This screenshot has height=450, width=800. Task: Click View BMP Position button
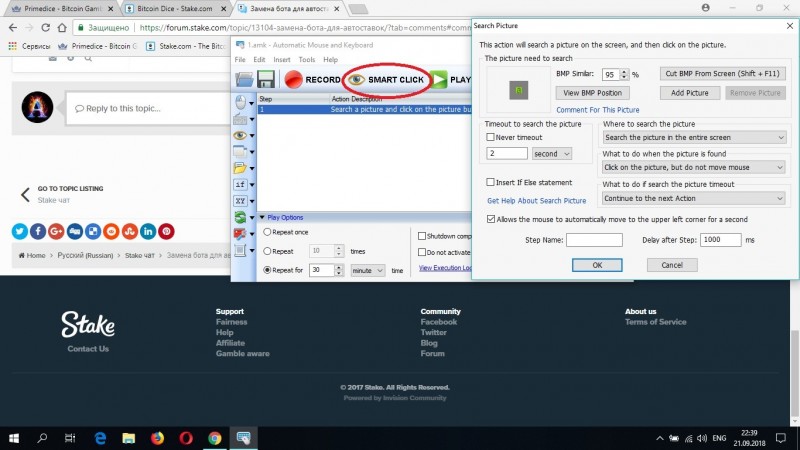[x=592, y=93]
